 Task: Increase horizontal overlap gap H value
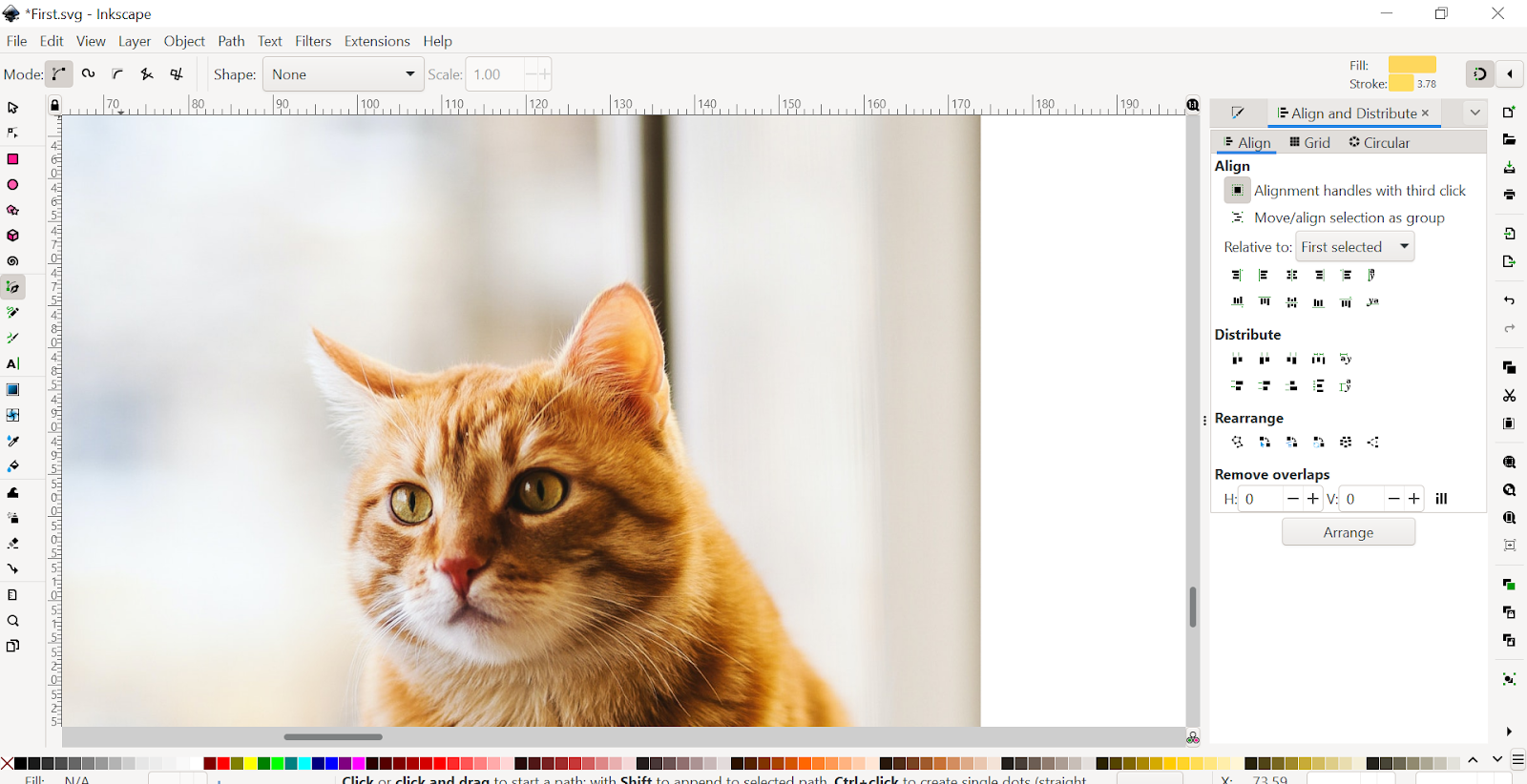[x=1313, y=499]
